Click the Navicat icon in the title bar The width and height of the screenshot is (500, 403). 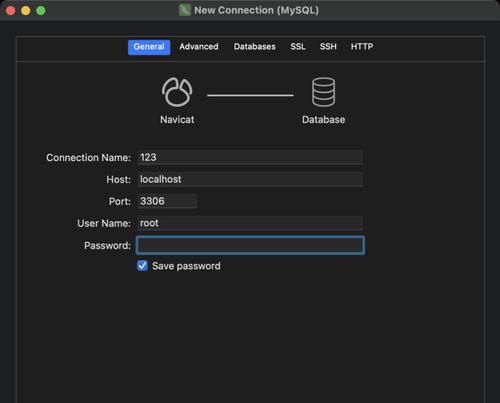(185, 10)
